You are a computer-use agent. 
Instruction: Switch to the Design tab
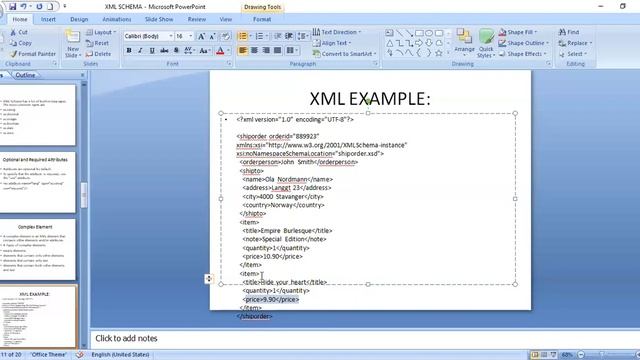pos(79,19)
